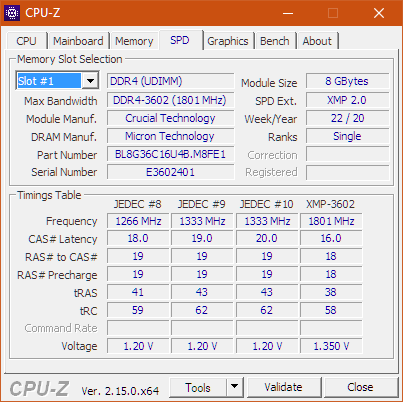Click the Validate button

click(284, 387)
